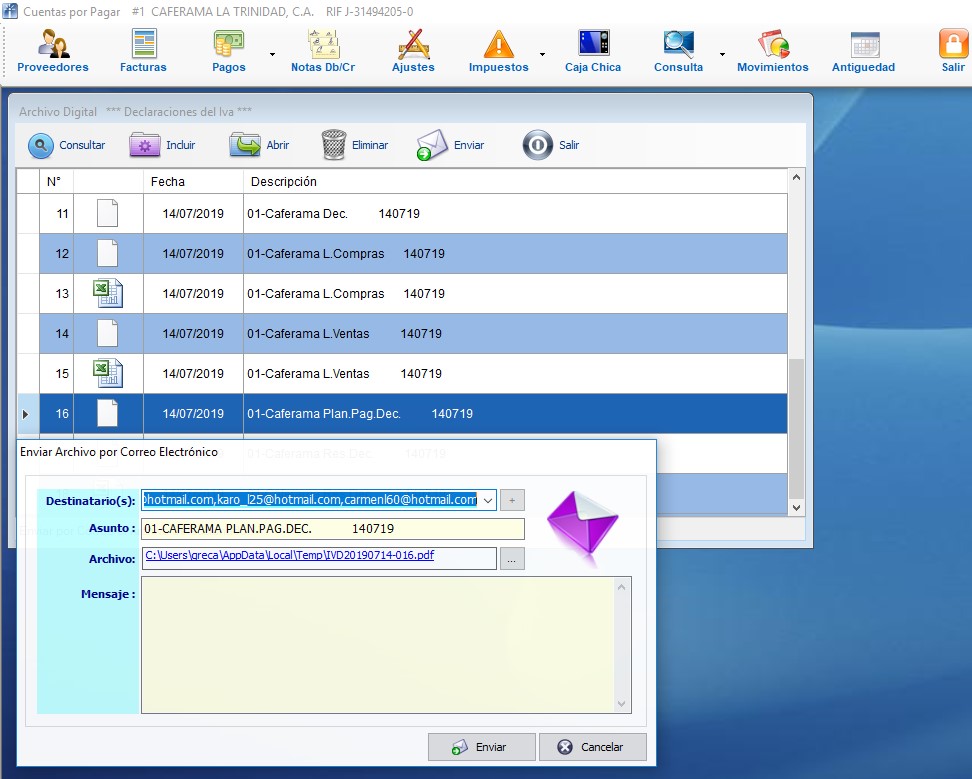The width and height of the screenshot is (972, 779).
Task: Click Salir power button in Archivo Digital
Action: click(x=550, y=146)
